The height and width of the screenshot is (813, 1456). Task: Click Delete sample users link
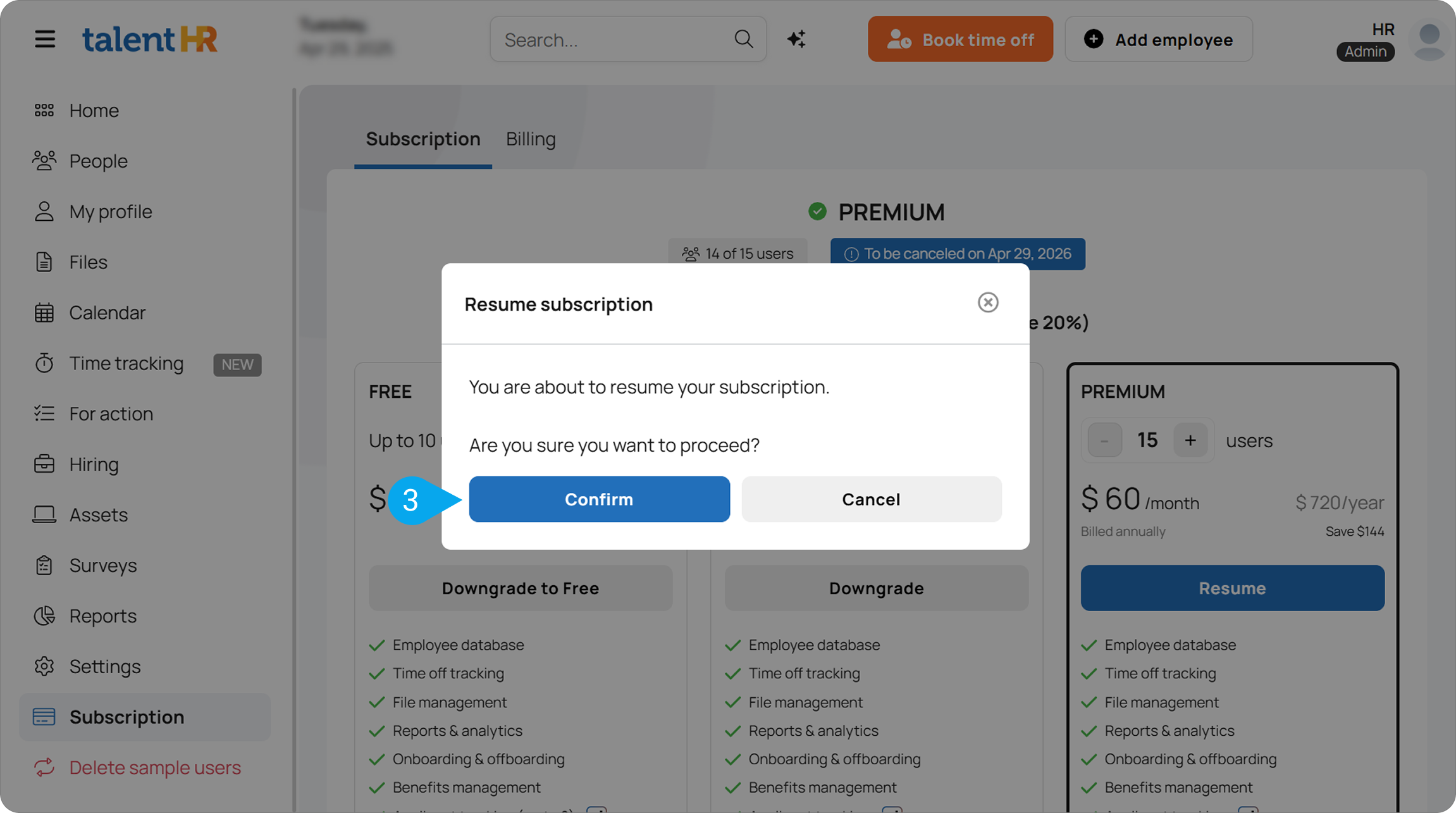click(155, 767)
